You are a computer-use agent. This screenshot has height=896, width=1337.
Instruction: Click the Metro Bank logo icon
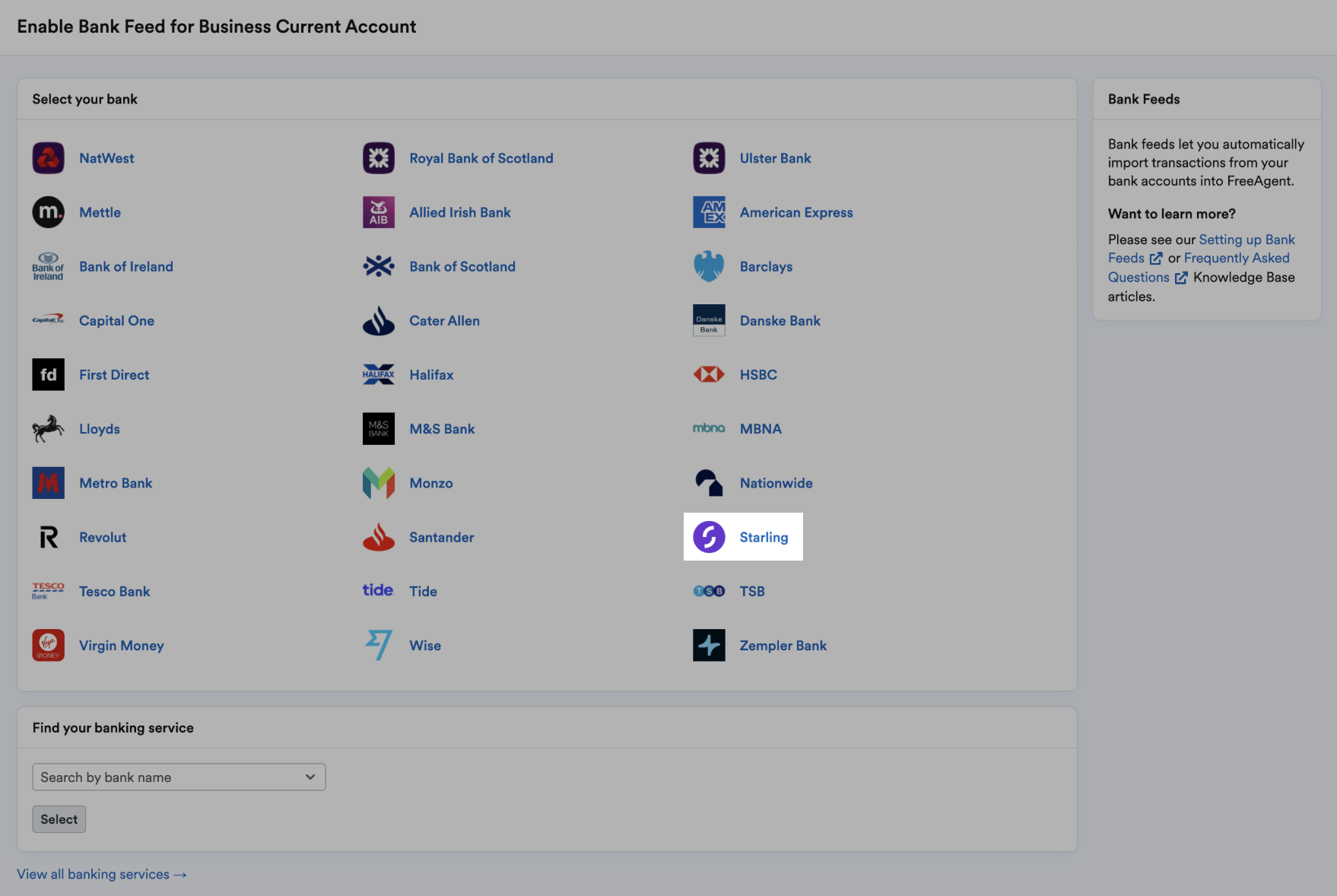tap(48, 483)
